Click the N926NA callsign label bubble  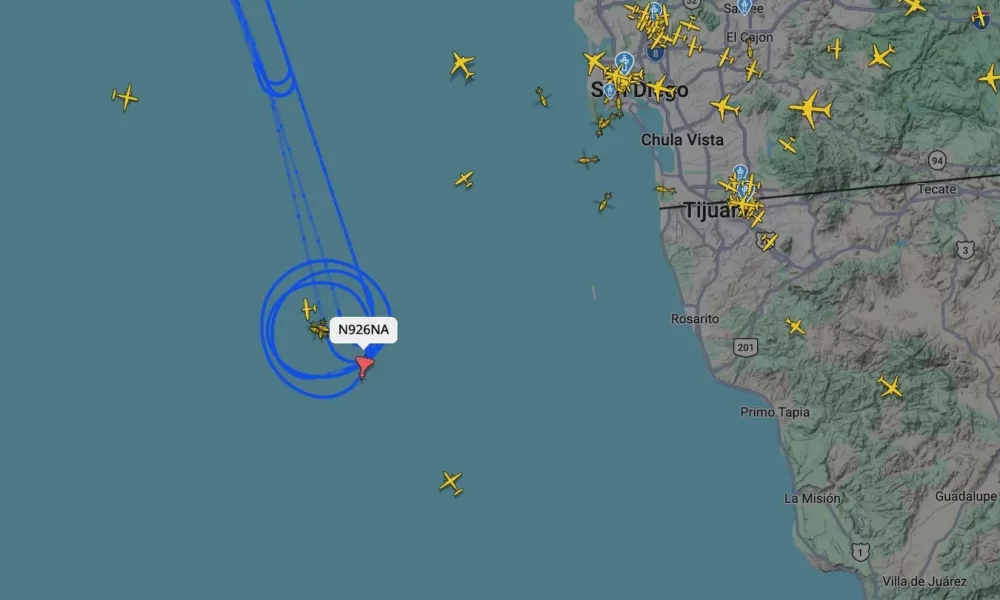coord(364,330)
